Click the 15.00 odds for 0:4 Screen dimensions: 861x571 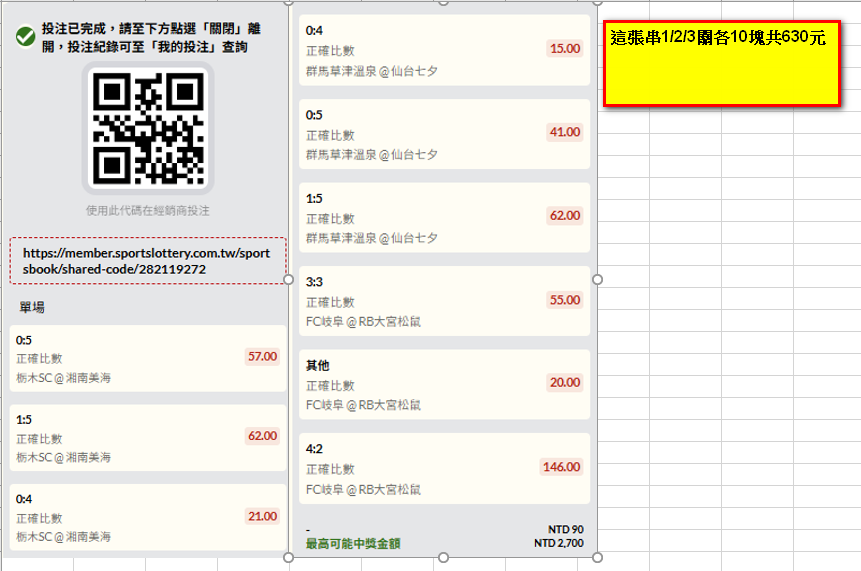pos(565,48)
